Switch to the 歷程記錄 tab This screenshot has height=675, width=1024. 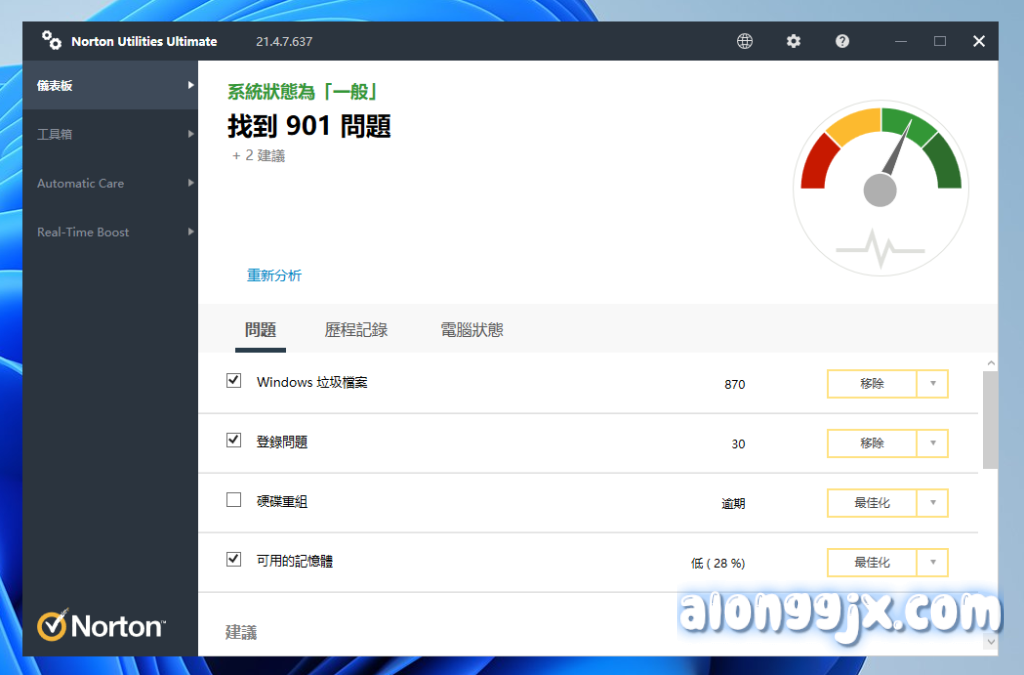tap(356, 330)
